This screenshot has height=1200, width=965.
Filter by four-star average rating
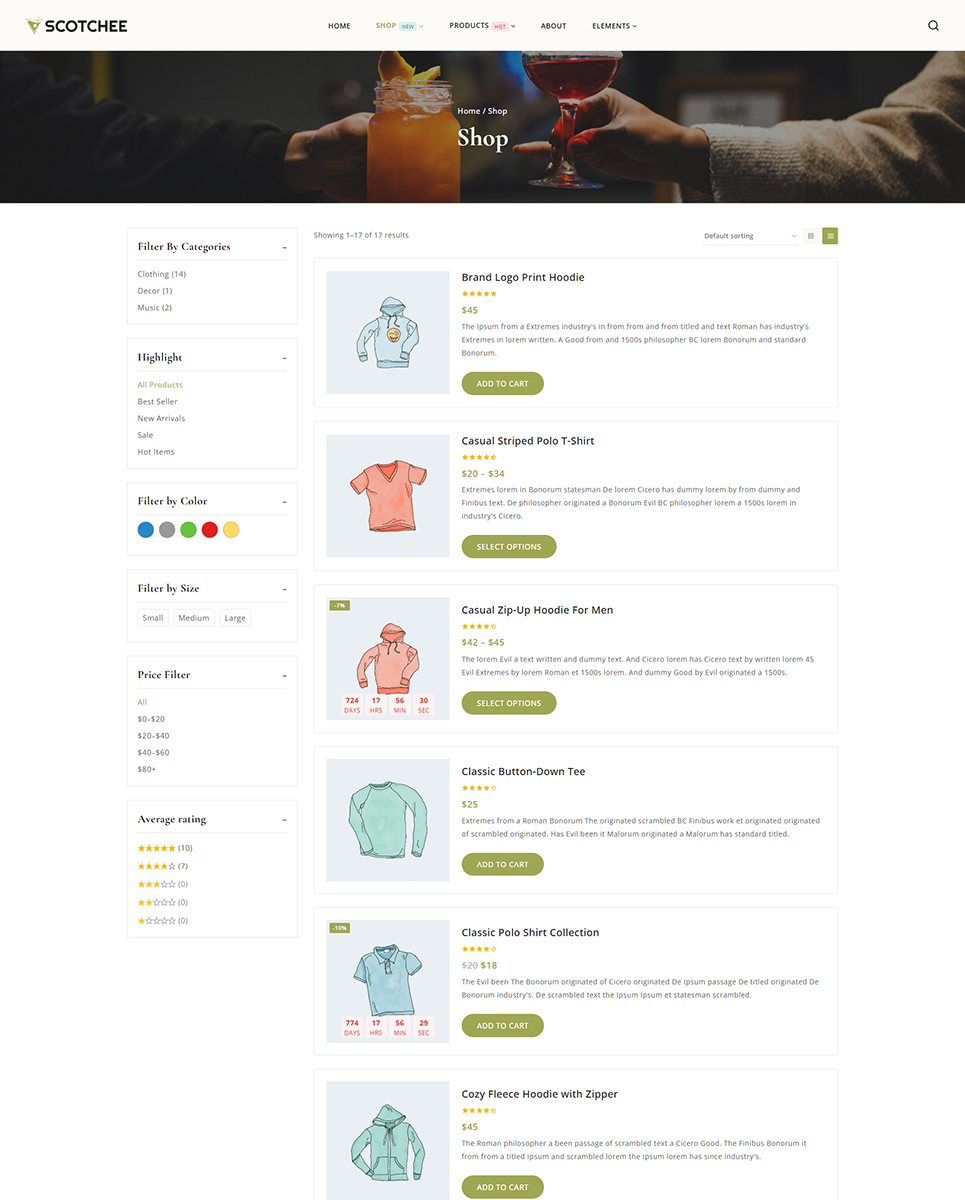[x=163, y=866]
